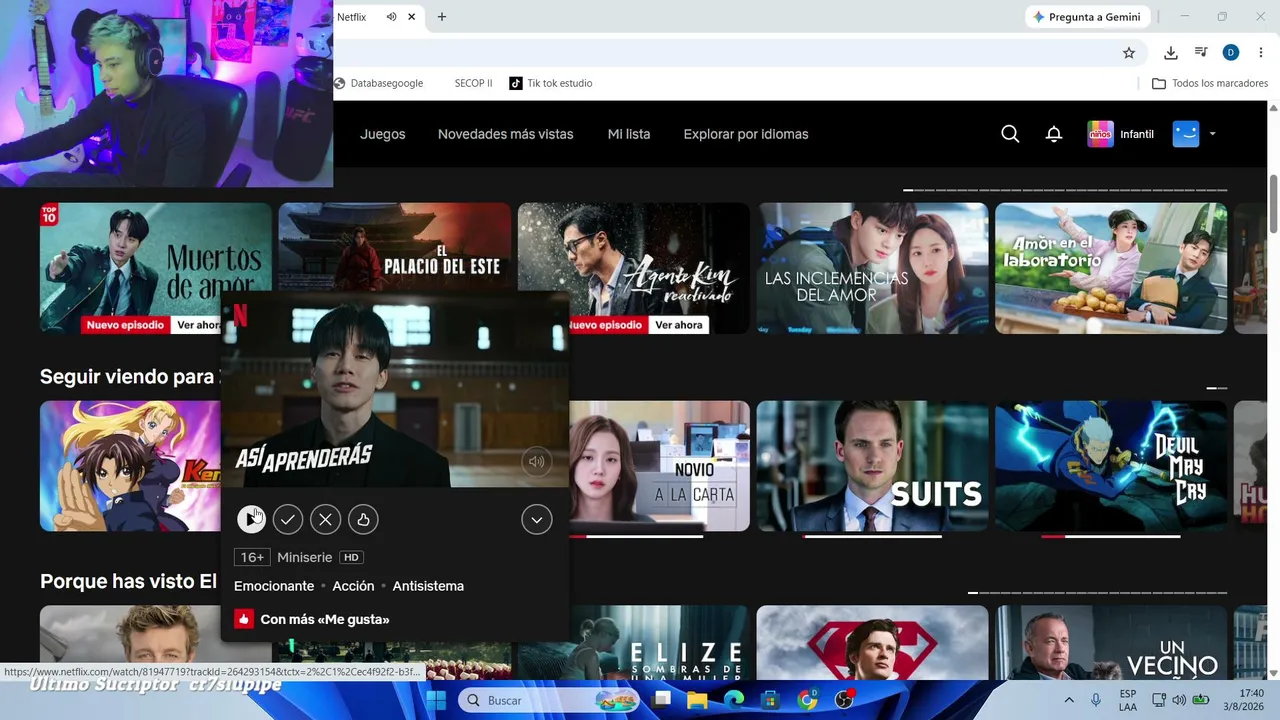Open a new browser tab
The width and height of the screenshot is (1280, 720).
click(x=442, y=17)
